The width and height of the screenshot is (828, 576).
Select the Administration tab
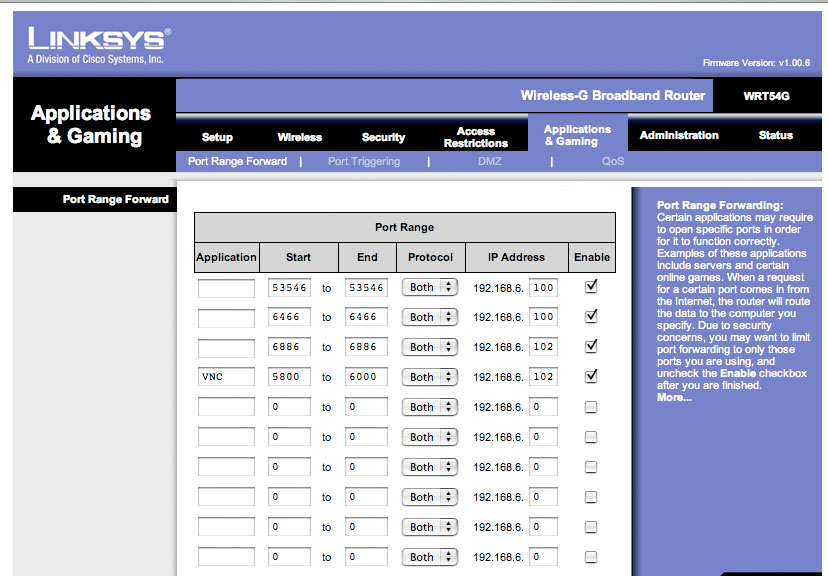[x=678, y=135]
